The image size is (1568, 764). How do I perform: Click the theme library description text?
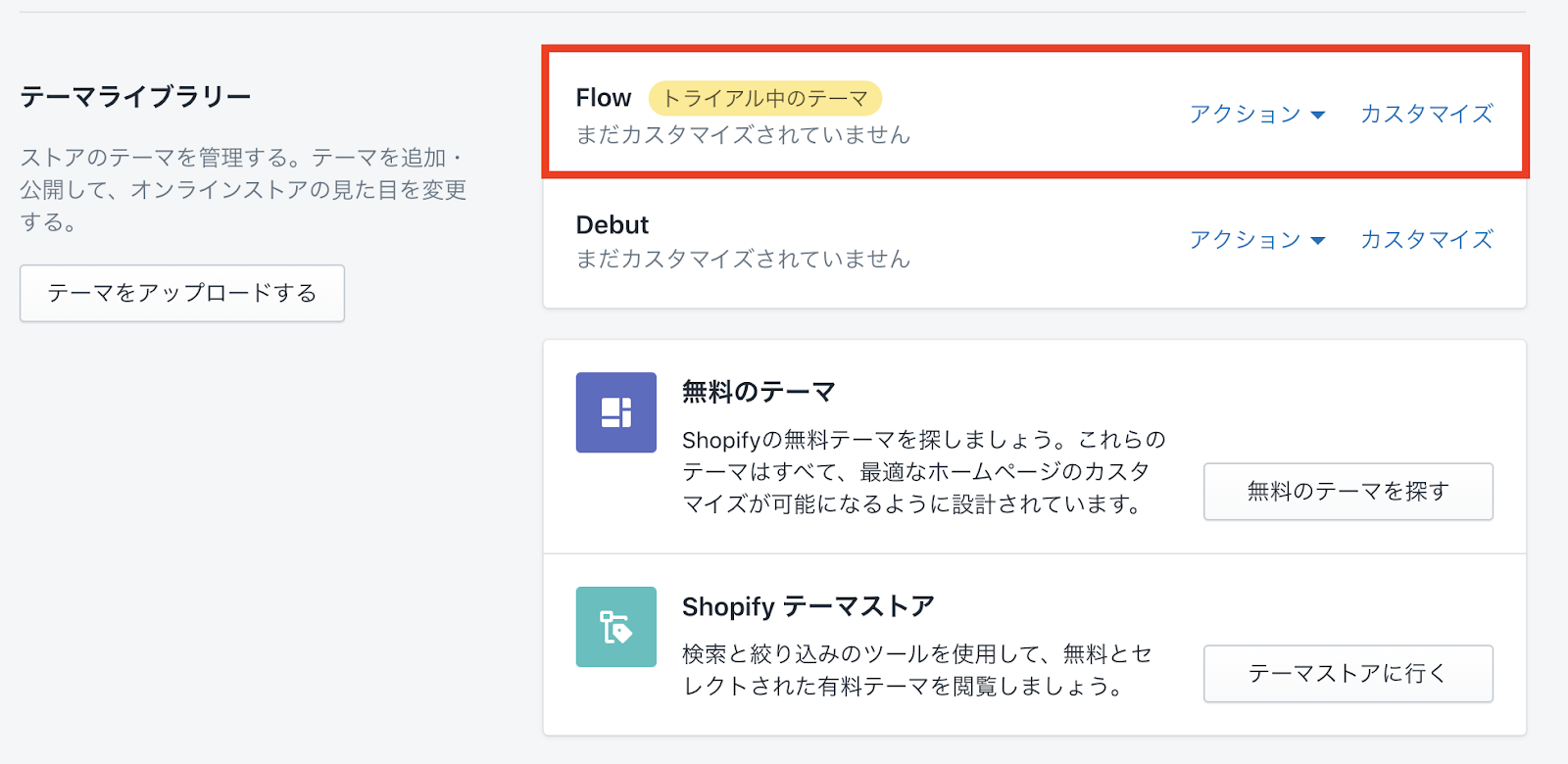(243, 189)
